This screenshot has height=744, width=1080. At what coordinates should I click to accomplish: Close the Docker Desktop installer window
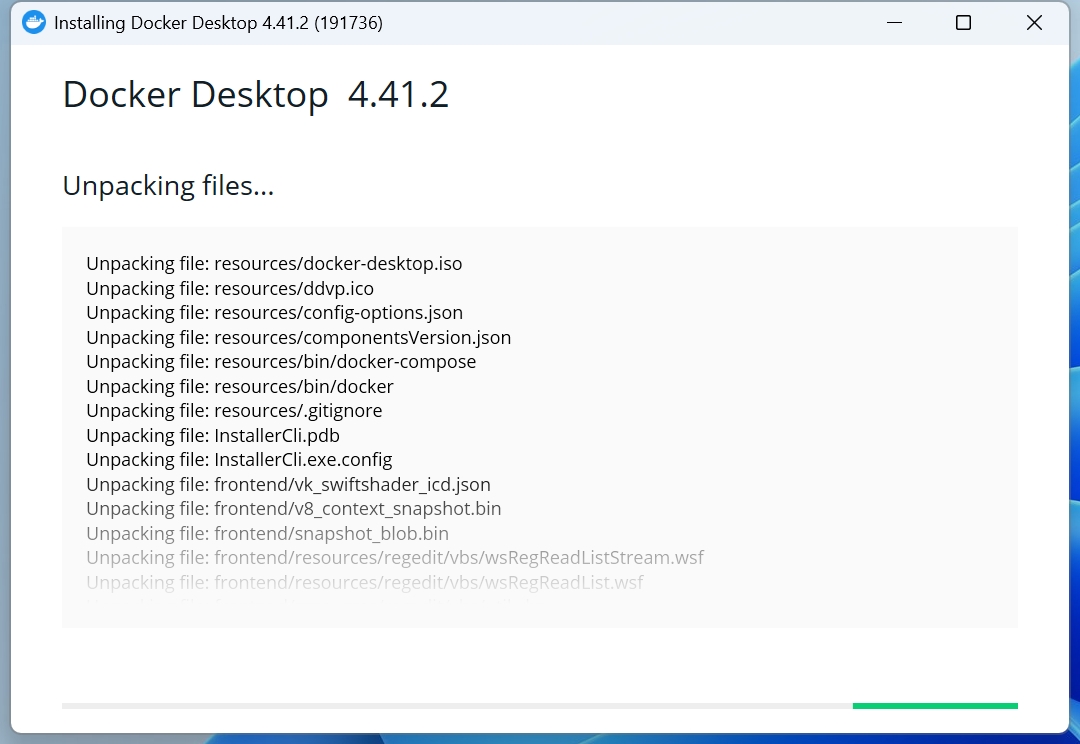point(1034,22)
